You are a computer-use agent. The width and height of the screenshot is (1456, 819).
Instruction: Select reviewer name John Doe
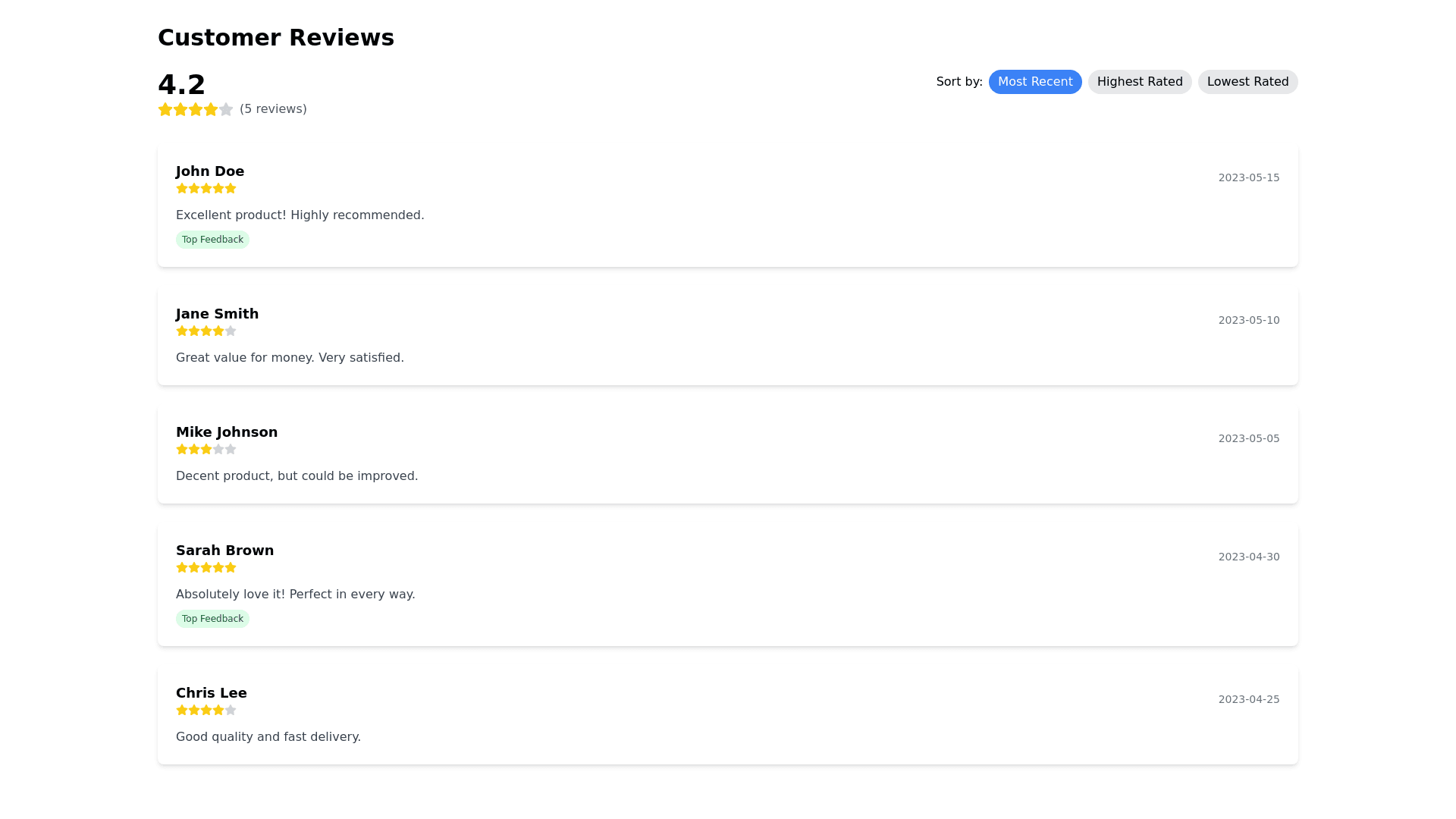[210, 171]
